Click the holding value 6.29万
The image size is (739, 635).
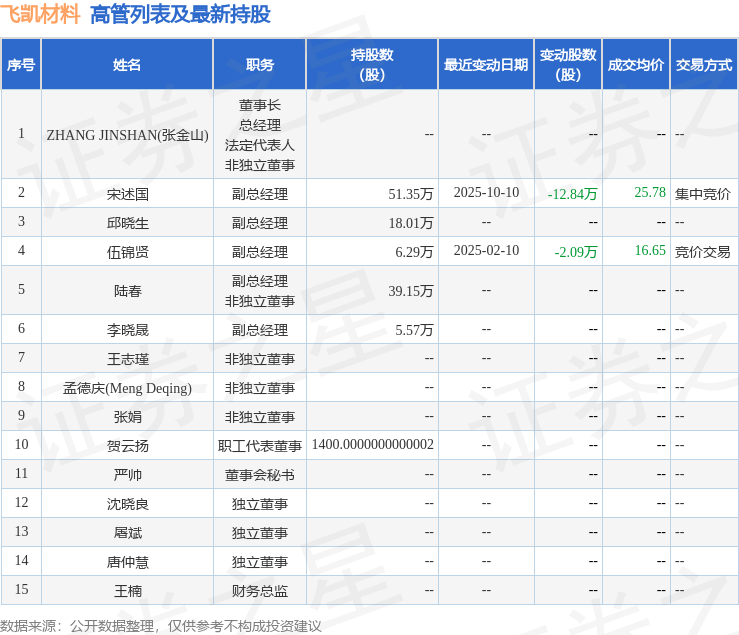[414, 252]
